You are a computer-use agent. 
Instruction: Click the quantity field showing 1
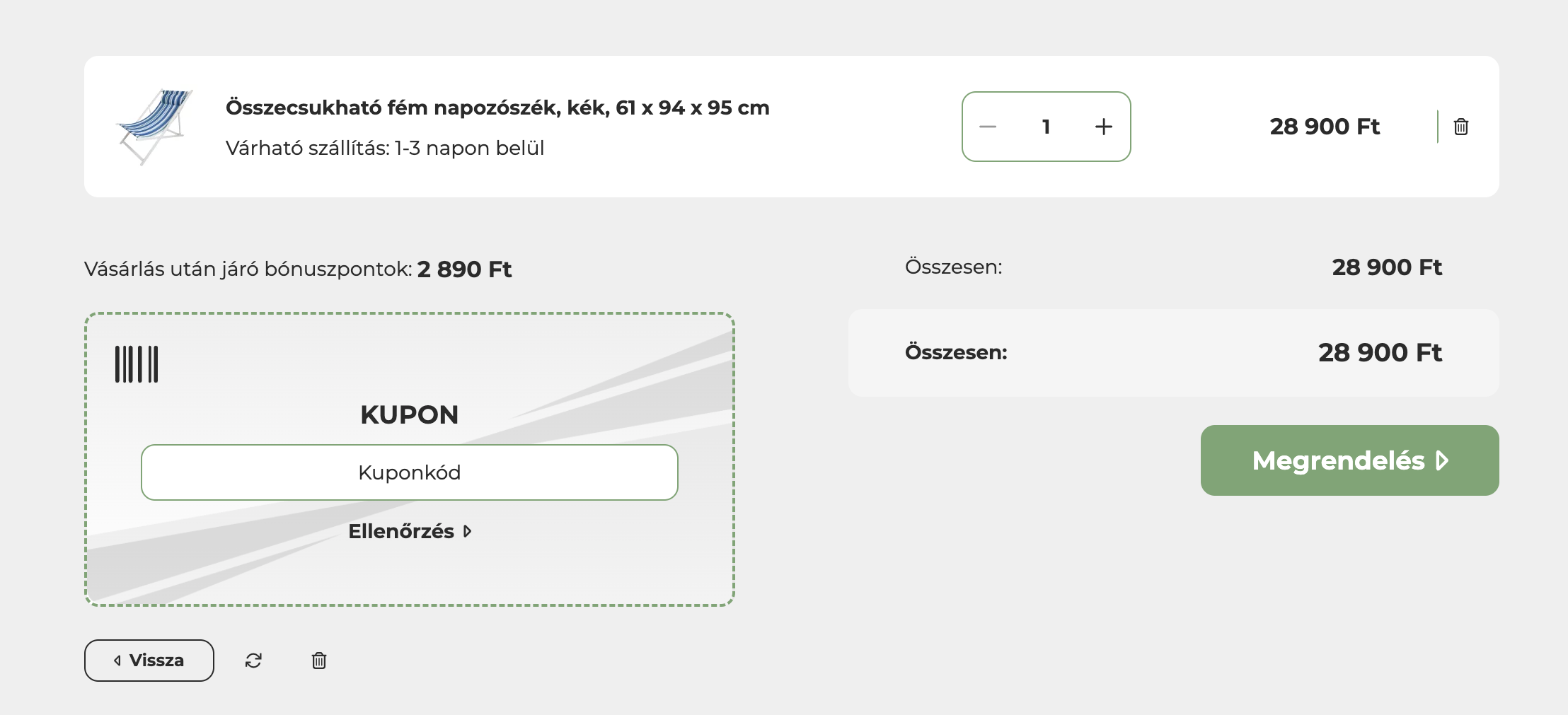1046,127
